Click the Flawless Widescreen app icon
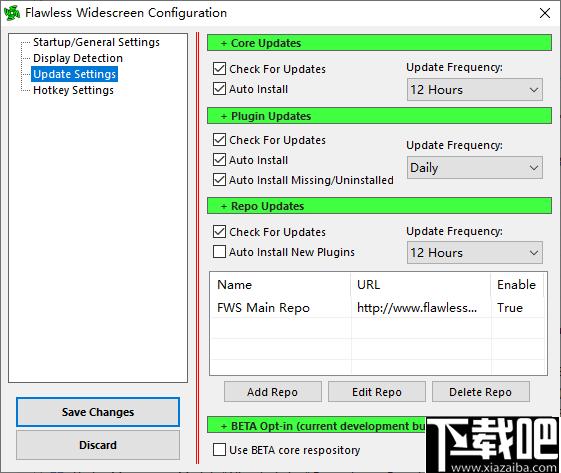Screen dimensions: 561x473 [12, 13]
